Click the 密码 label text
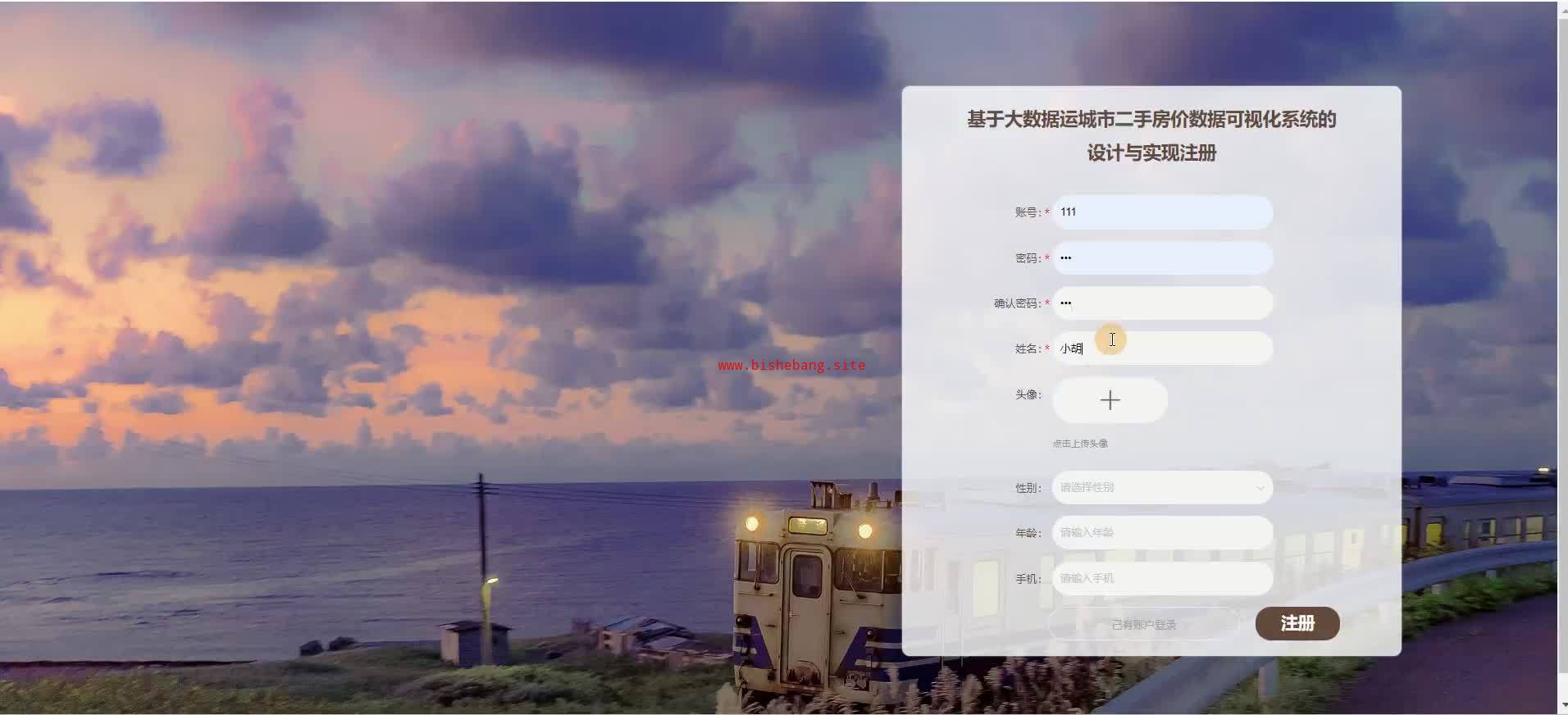 [x=1028, y=258]
